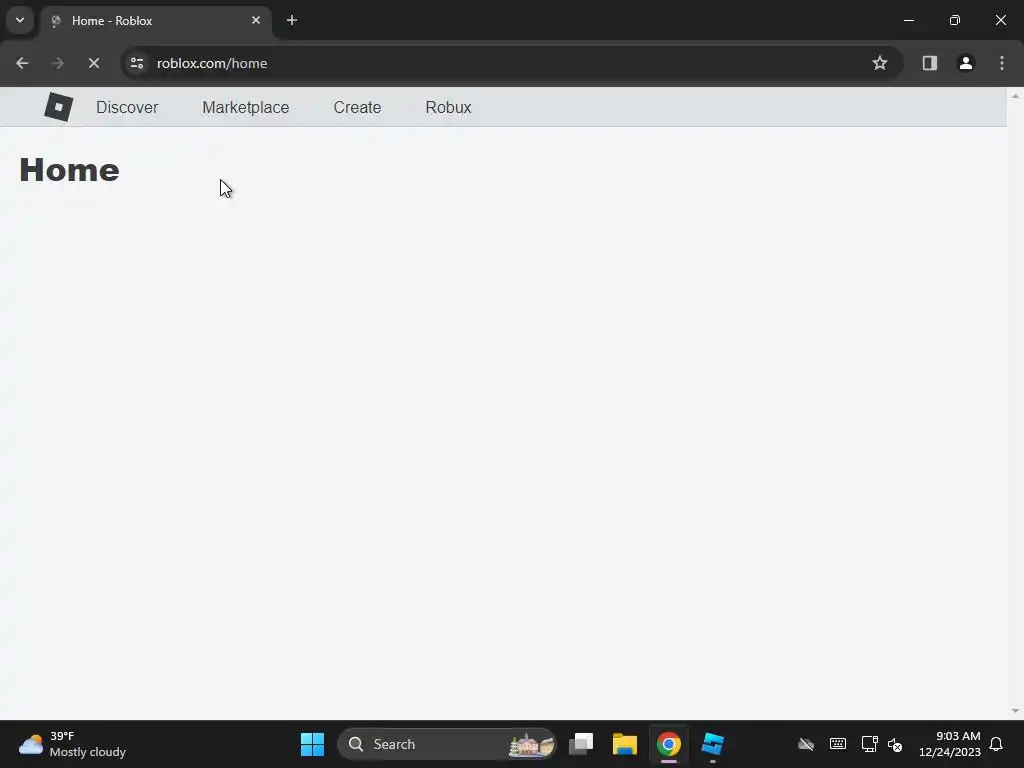Viewport: 1024px width, 768px height.
Task: Restore down the Chrome window
Action: pyautogui.click(x=955, y=20)
